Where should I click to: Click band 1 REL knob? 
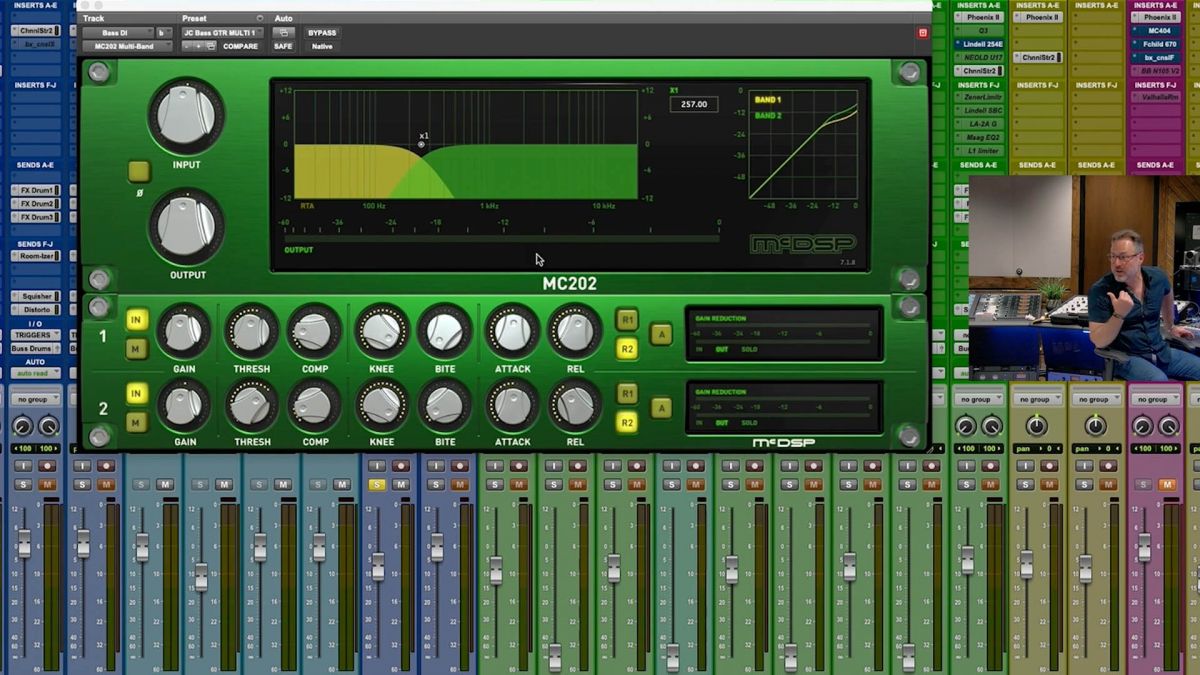coord(575,332)
